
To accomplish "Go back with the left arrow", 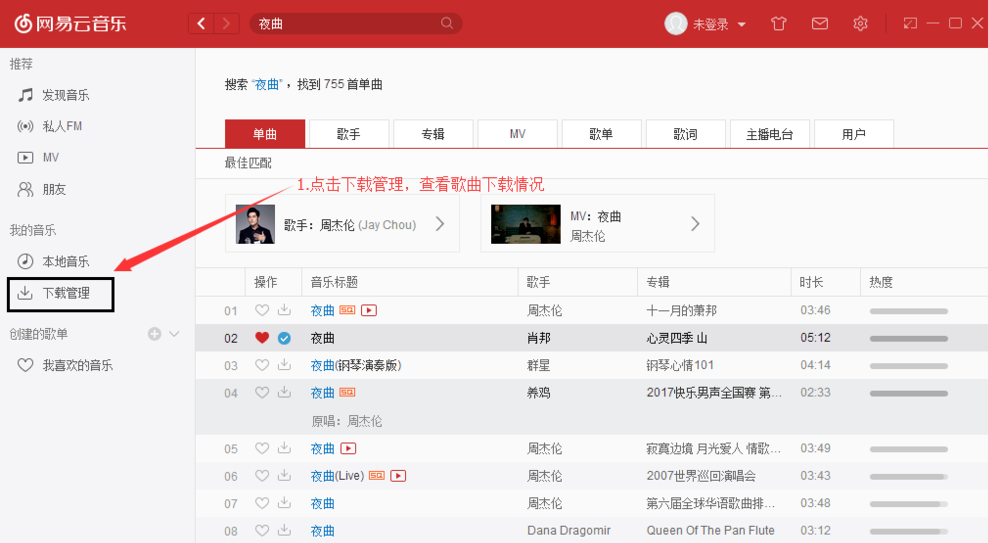I will point(202,24).
